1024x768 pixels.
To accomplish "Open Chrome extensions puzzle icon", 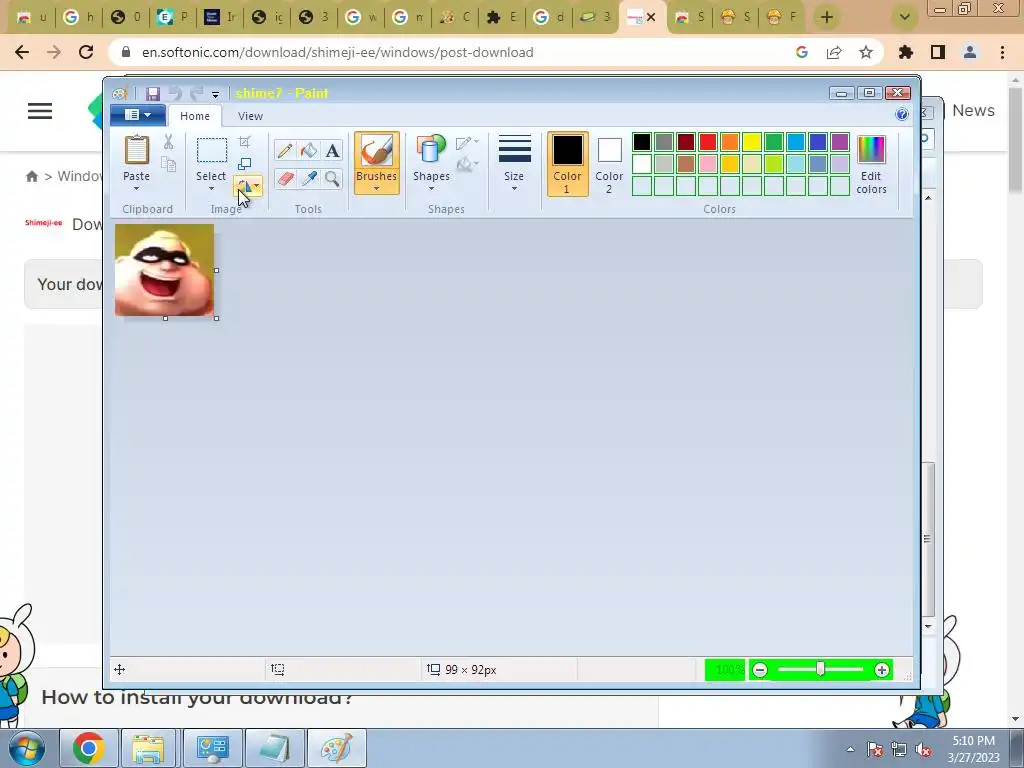I will [x=906, y=52].
